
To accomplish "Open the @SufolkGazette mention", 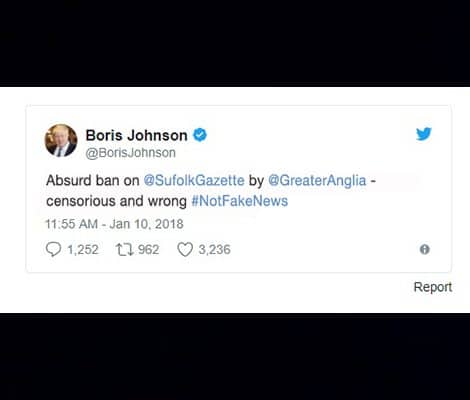I will pos(194,180).
